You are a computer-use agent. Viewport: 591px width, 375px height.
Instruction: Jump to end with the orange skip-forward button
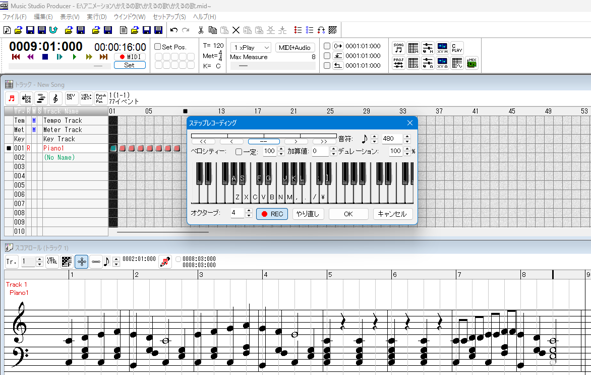point(103,57)
